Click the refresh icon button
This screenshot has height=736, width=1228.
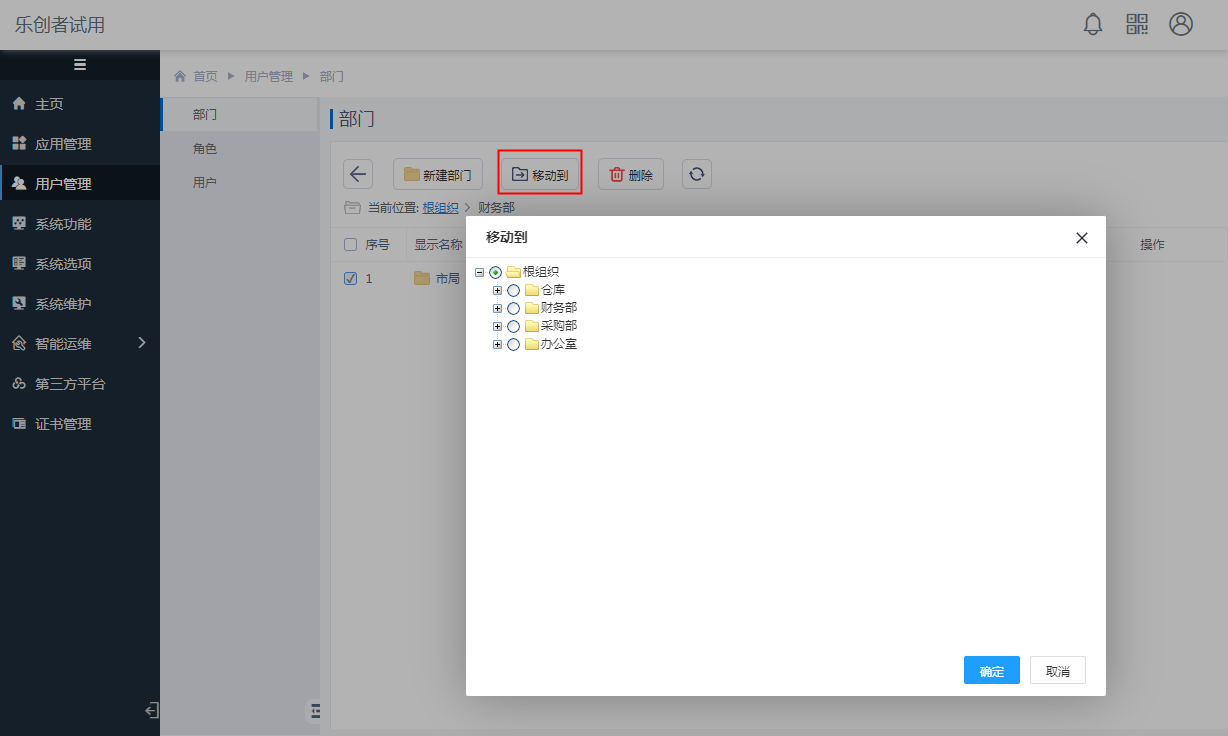[697, 174]
